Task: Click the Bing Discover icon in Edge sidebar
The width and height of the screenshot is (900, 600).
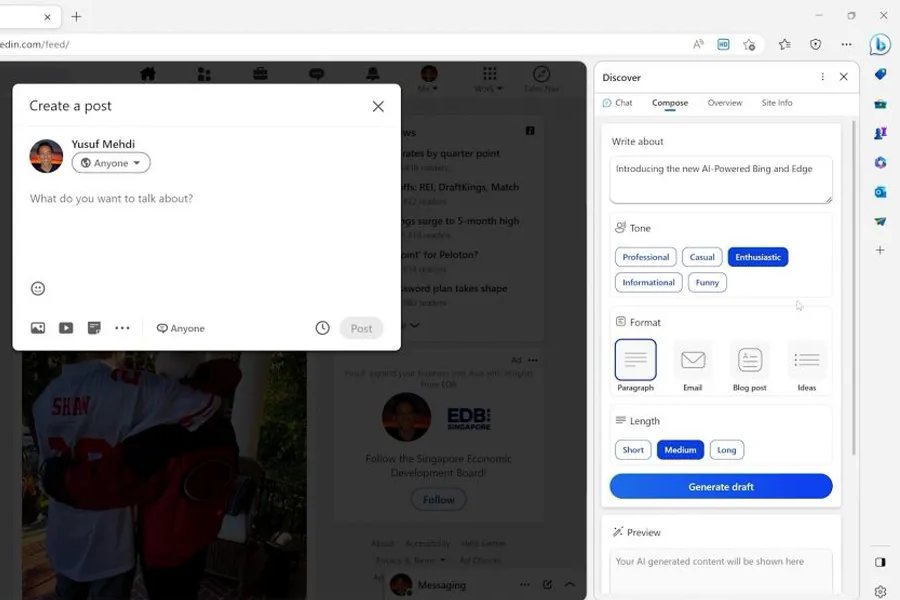Action: 880,44
